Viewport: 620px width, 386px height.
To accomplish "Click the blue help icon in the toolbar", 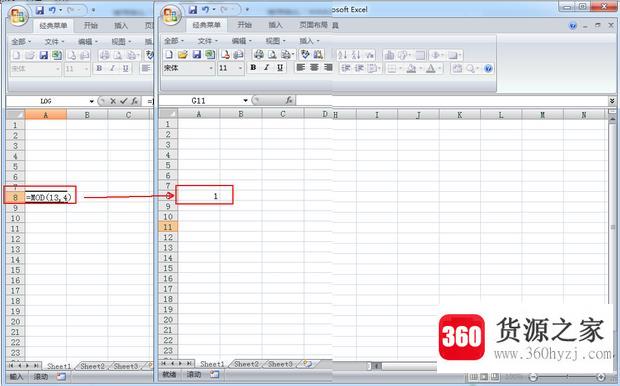I will coord(488,68).
